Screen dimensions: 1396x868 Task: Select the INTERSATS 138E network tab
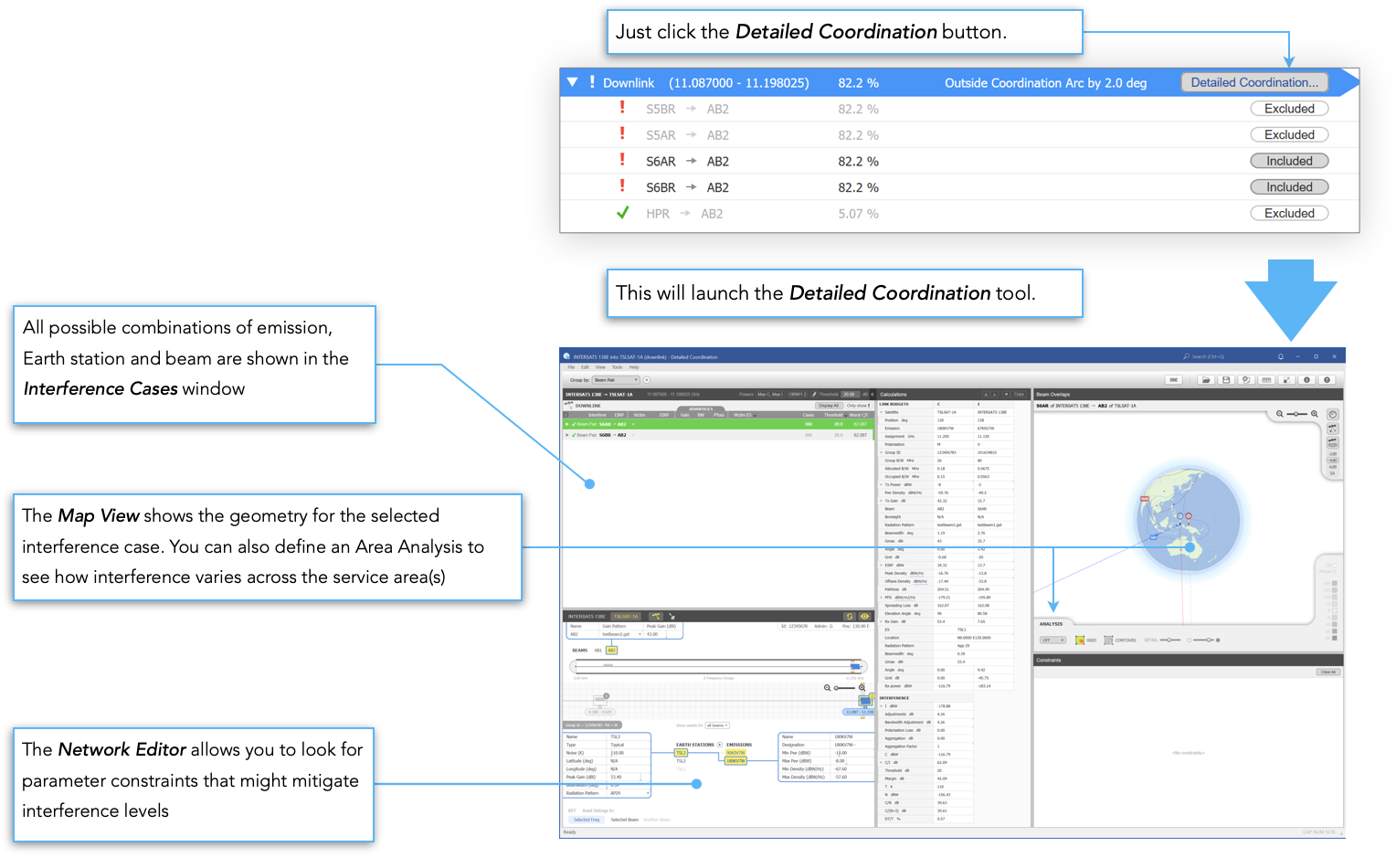point(587,616)
